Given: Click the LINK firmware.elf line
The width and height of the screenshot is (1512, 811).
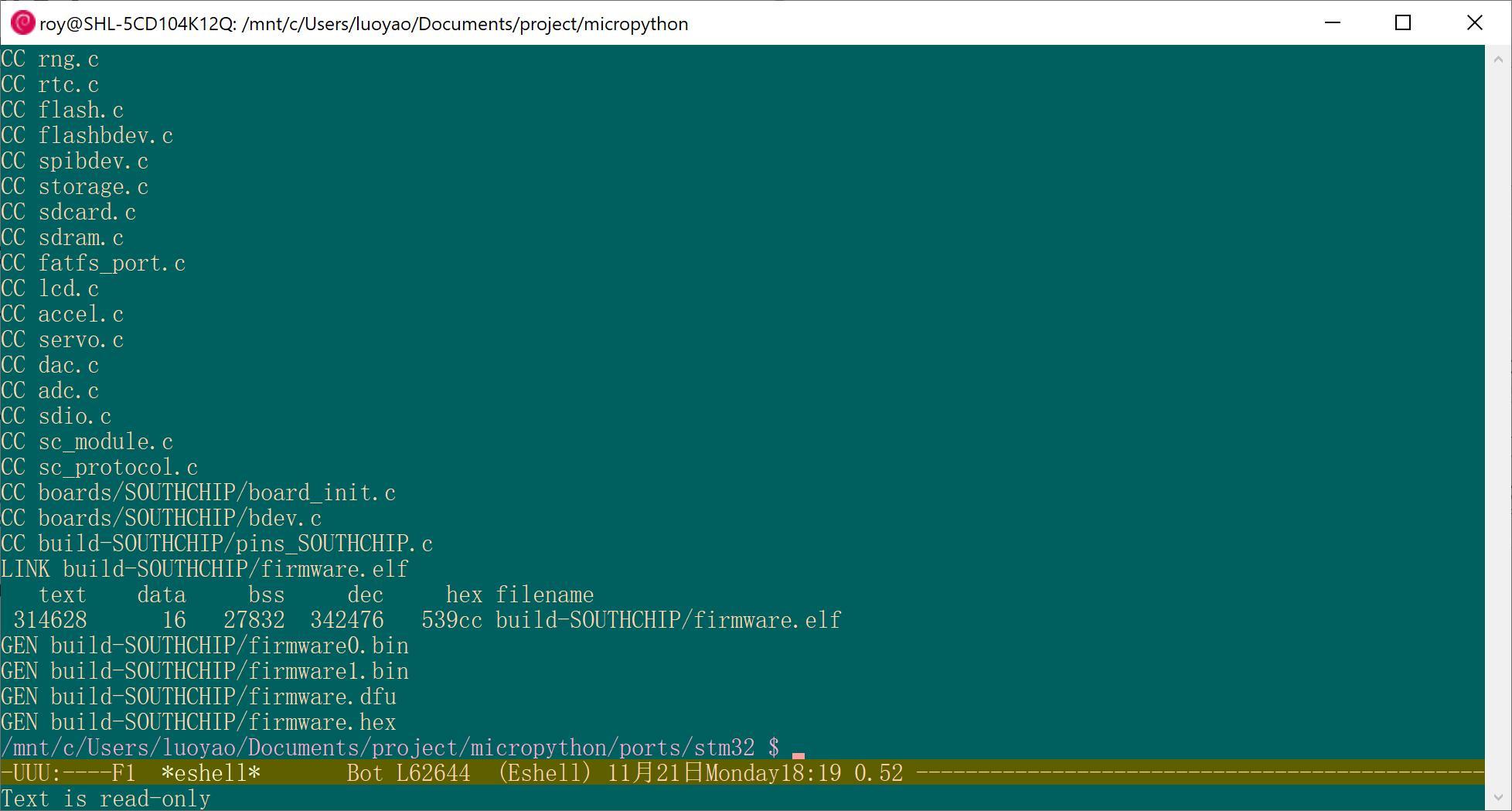Looking at the screenshot, I should click(x=204, y=570).
